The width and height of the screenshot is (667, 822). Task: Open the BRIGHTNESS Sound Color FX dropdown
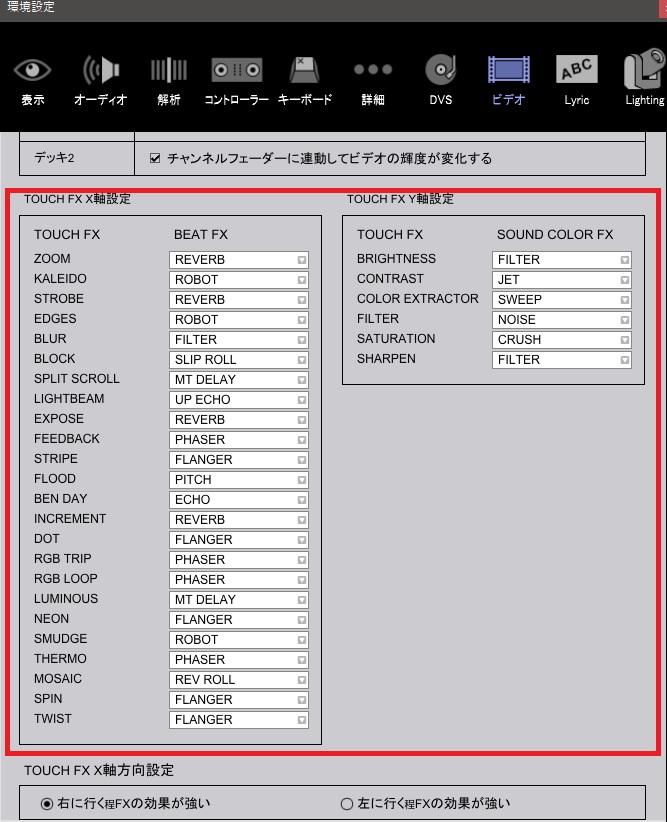[562, 259]
